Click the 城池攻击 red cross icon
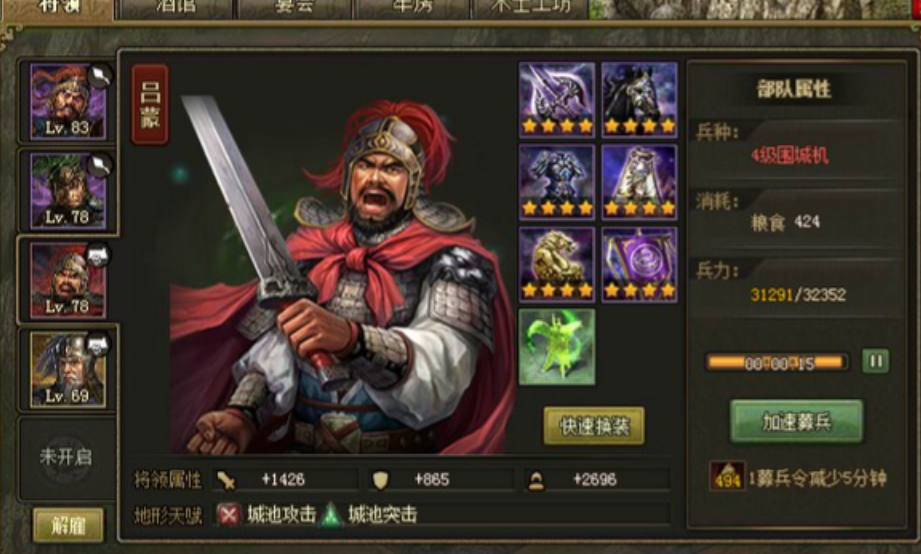The height and width of the screenshot is (554, 921). 228,515
